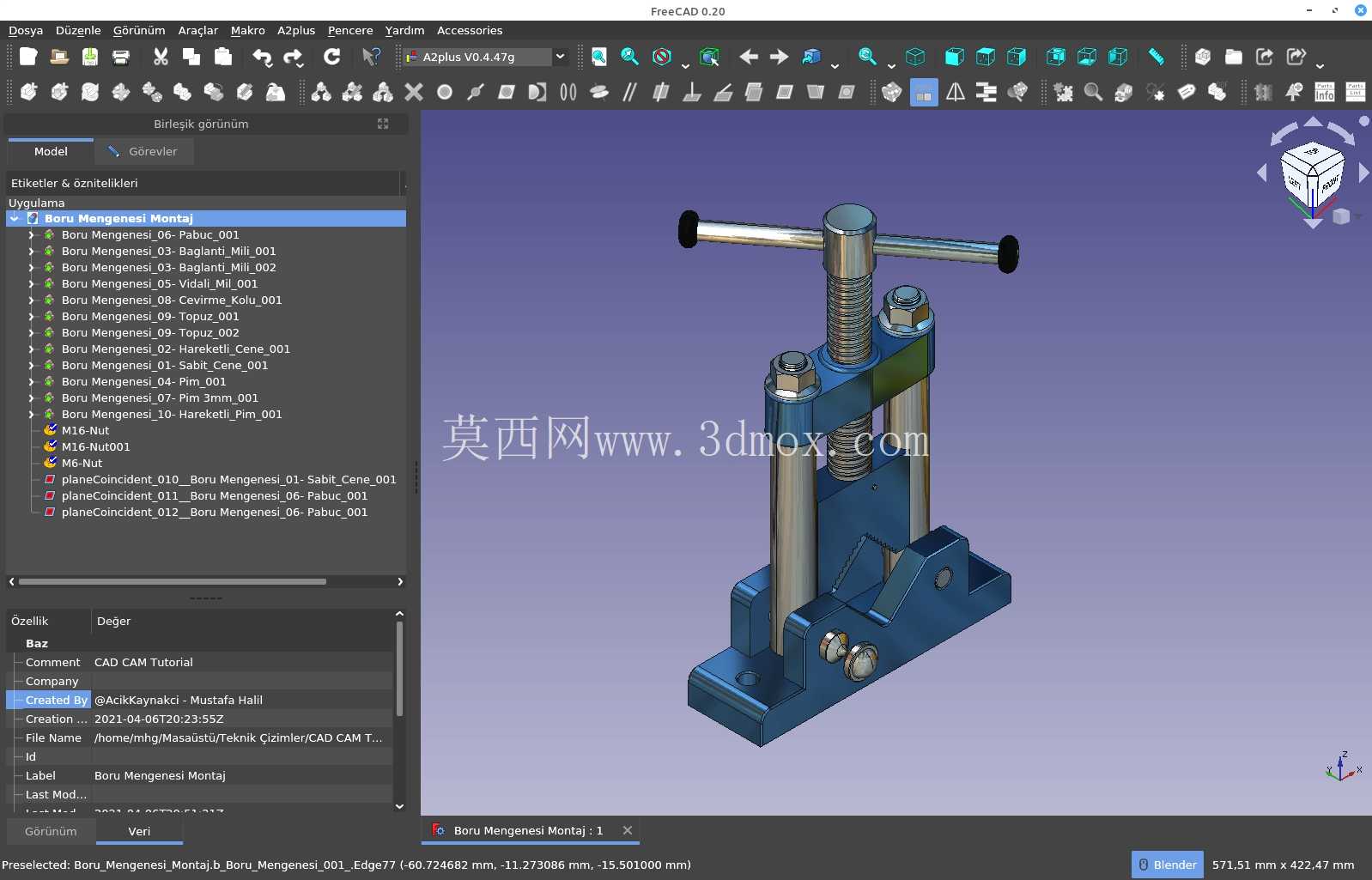Click the Comment value CAD CAM Tutorial

coord(143,662)
